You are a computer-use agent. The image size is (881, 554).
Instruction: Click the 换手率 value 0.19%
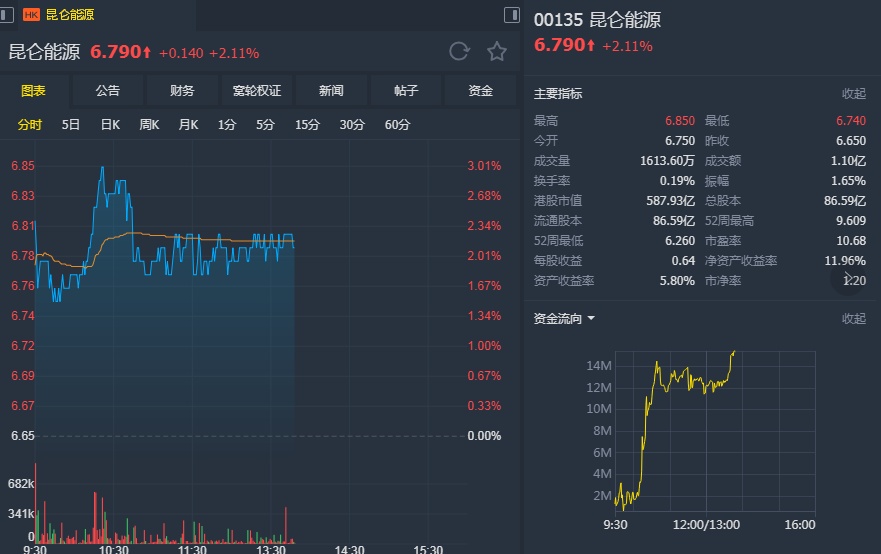pyautogui.click(x=677, y=181)
